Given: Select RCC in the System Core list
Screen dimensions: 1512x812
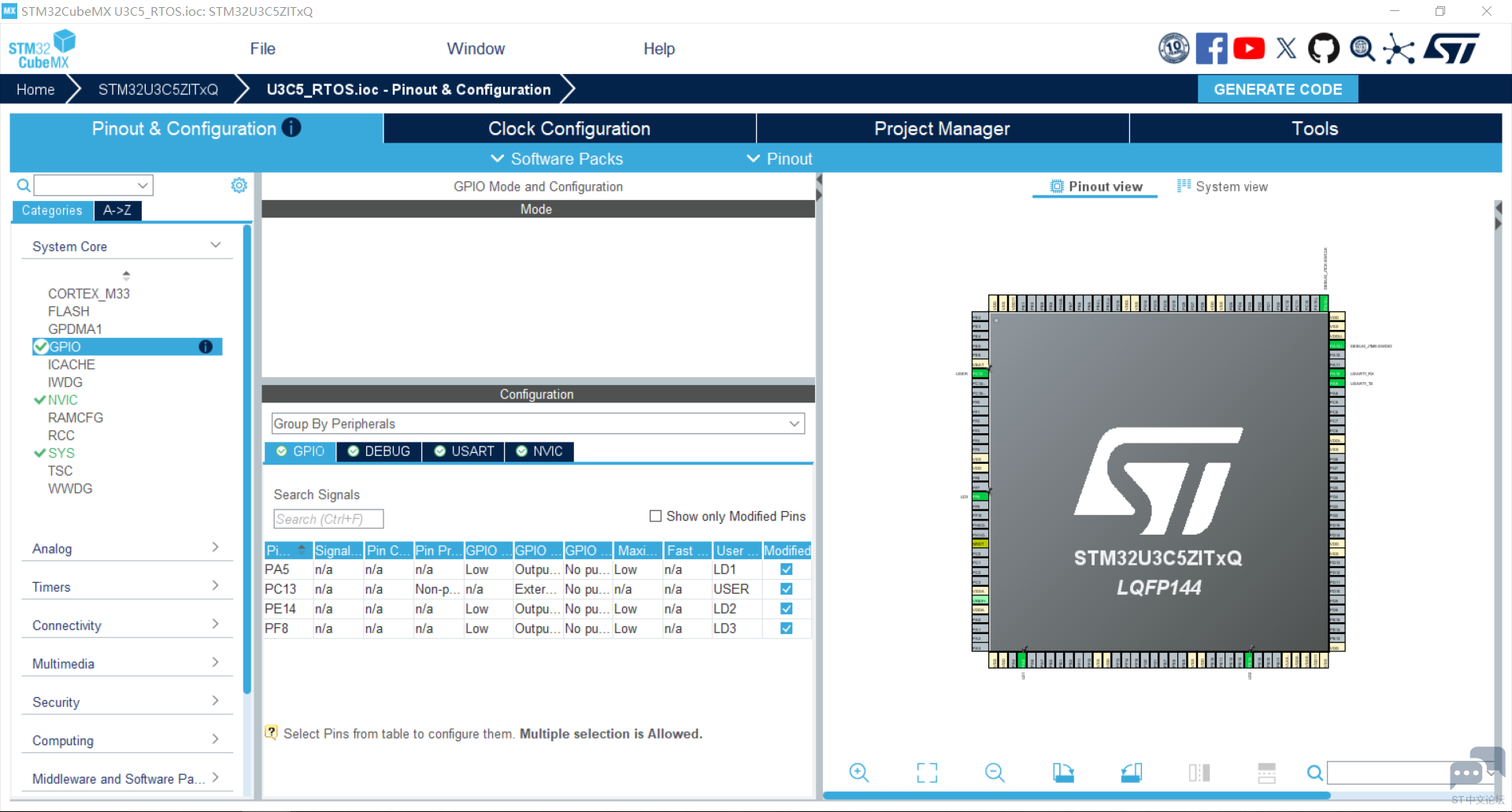Looking at the screenshot, I should [x=61, y=436].
